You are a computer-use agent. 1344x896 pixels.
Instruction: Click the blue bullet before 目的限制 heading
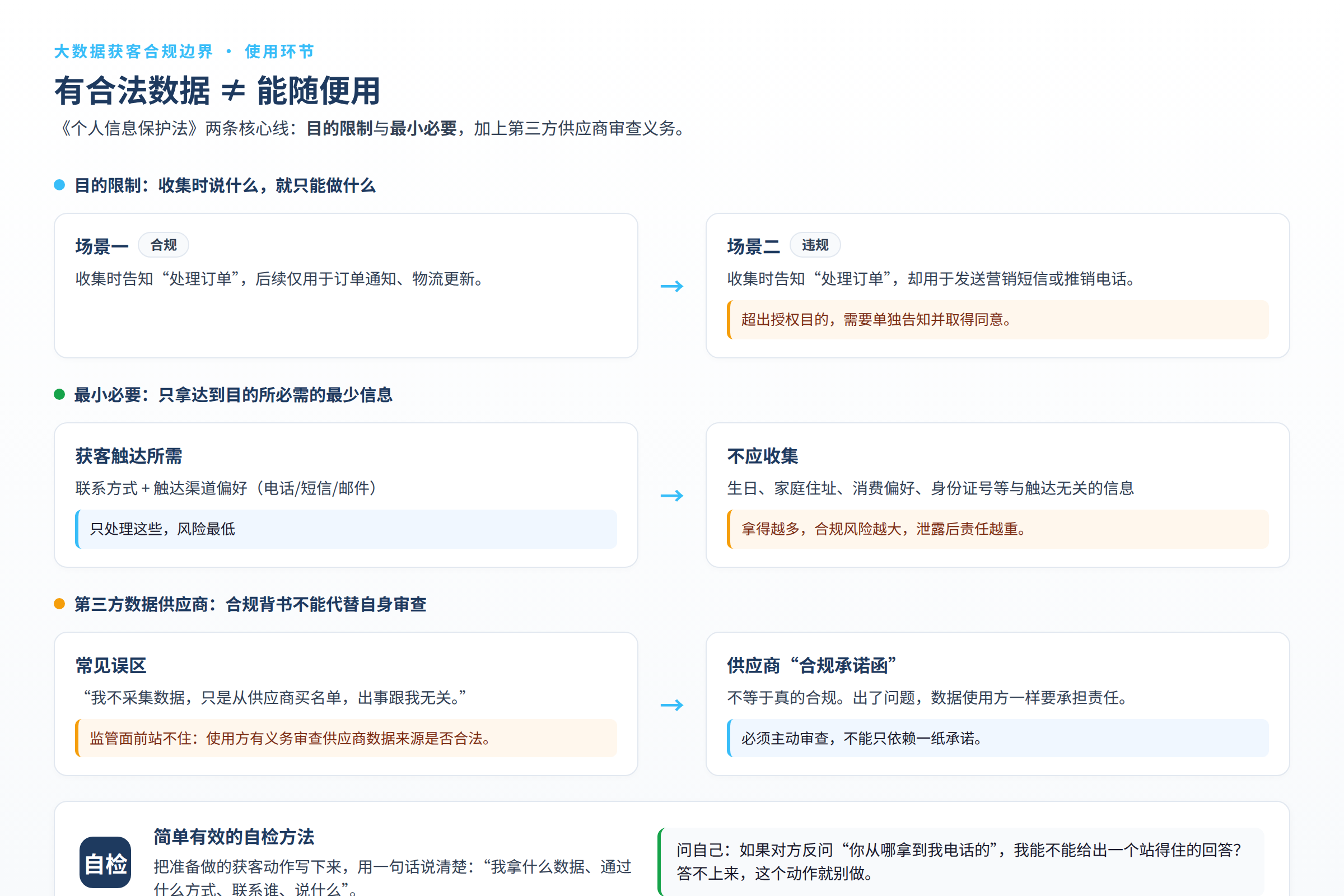pyautogui.click(x=59, y=185)
